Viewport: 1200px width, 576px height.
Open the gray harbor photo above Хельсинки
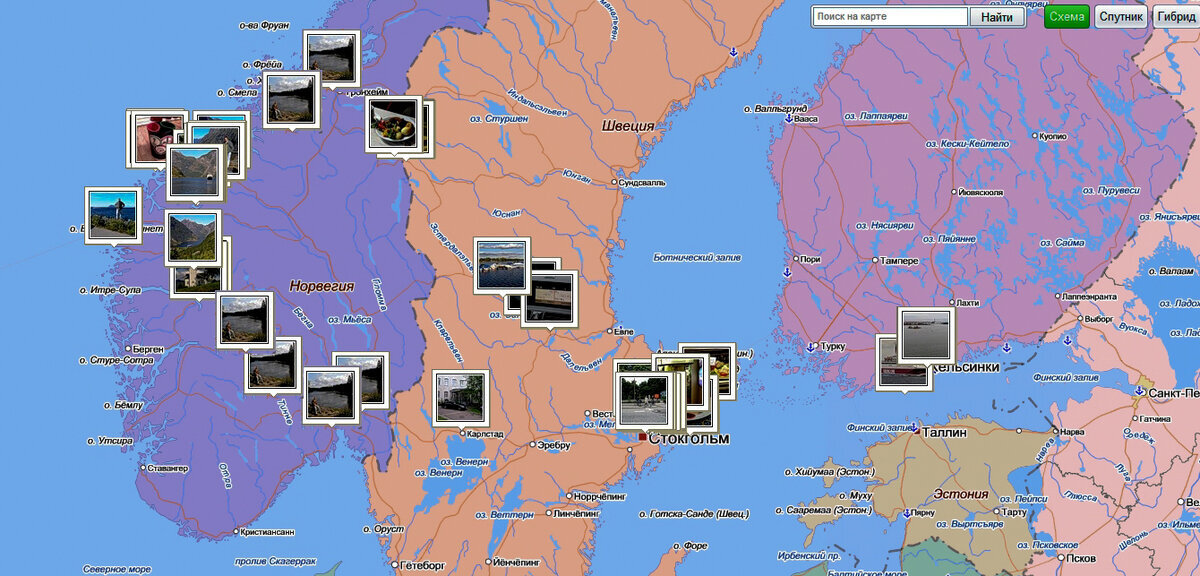926,334
